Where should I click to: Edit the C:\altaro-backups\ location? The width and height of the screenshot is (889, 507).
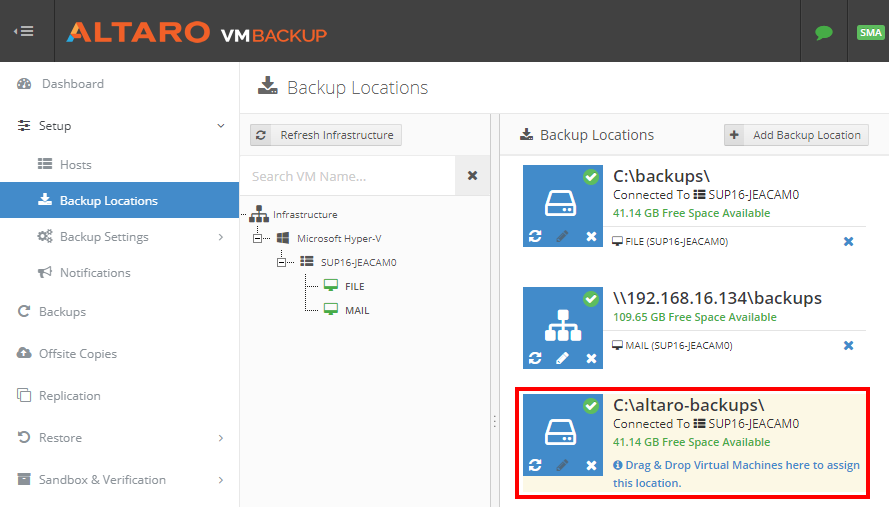pyautogui.click(x=562, y=465)
